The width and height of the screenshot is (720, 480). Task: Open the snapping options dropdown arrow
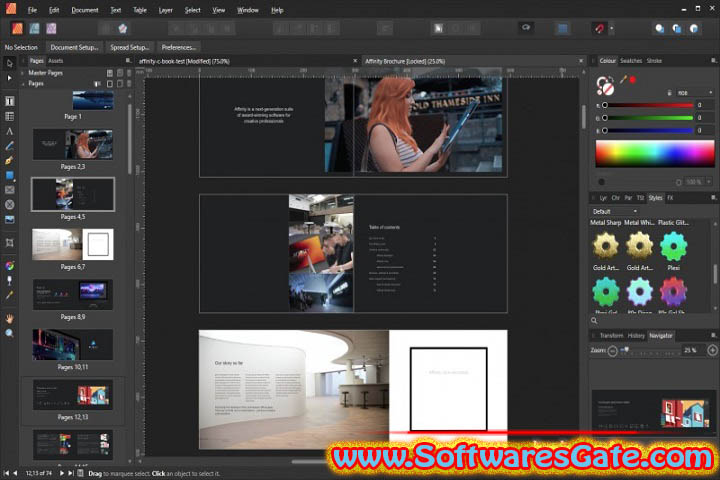612,28
